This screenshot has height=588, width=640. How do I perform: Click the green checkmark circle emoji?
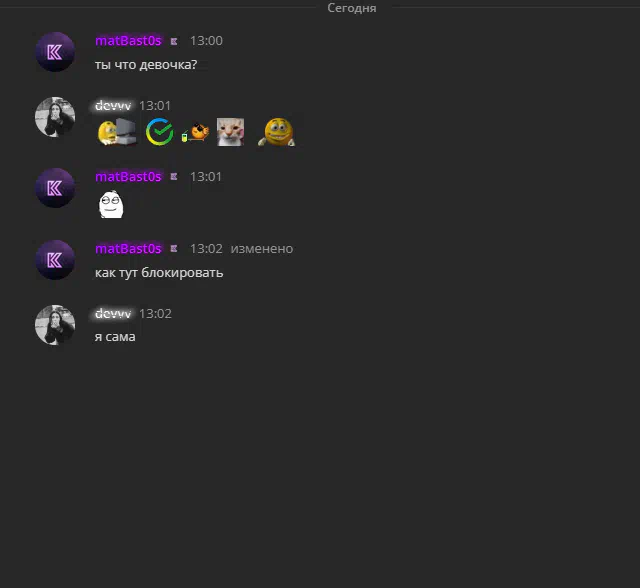coord(160,132)
